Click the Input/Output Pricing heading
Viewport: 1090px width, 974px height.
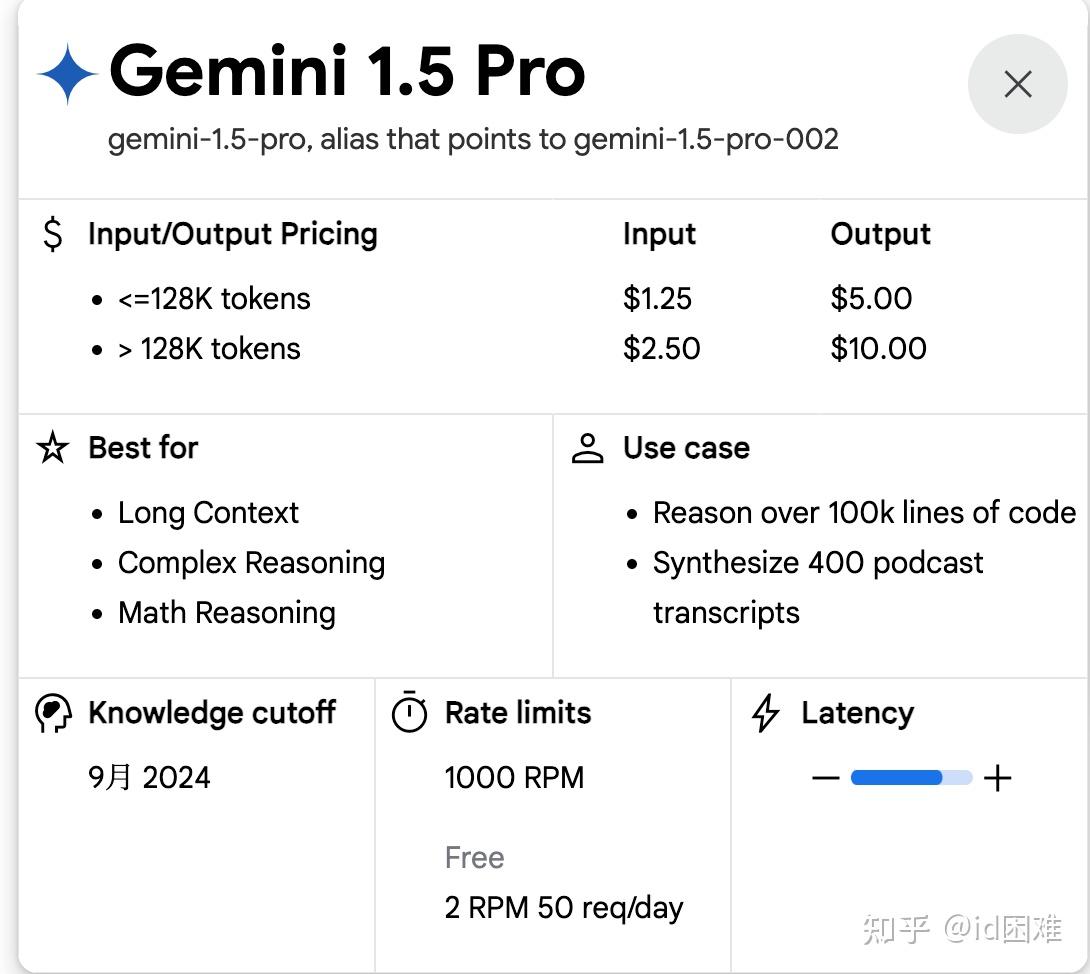pos(233,234)
